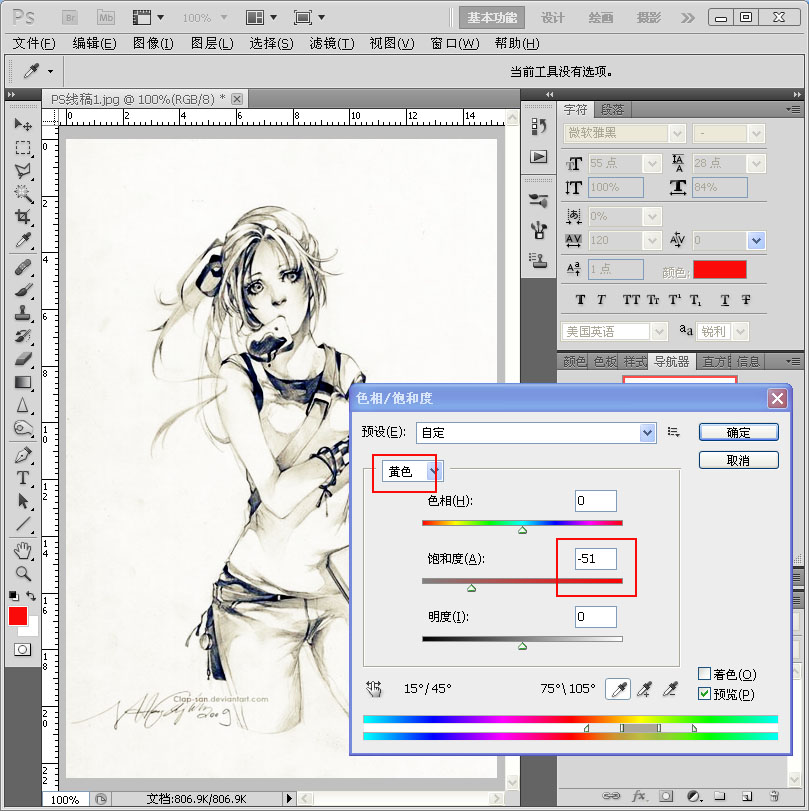
Task: Select the Path Selection tool
Action: 23,501
